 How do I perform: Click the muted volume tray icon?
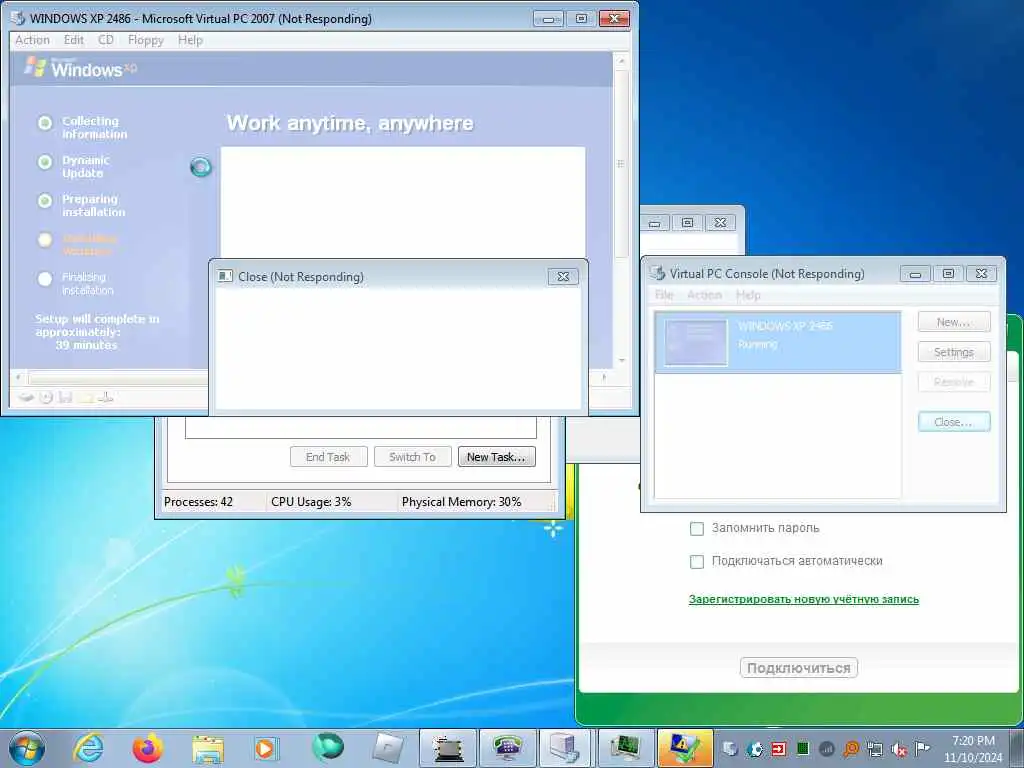899,750
